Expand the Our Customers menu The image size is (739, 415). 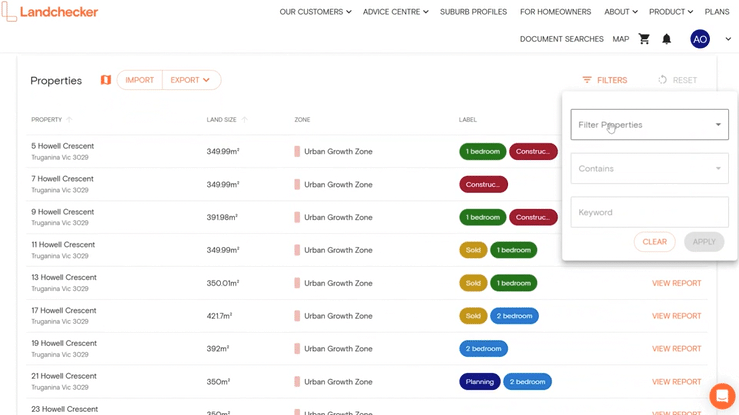[315, 12]
